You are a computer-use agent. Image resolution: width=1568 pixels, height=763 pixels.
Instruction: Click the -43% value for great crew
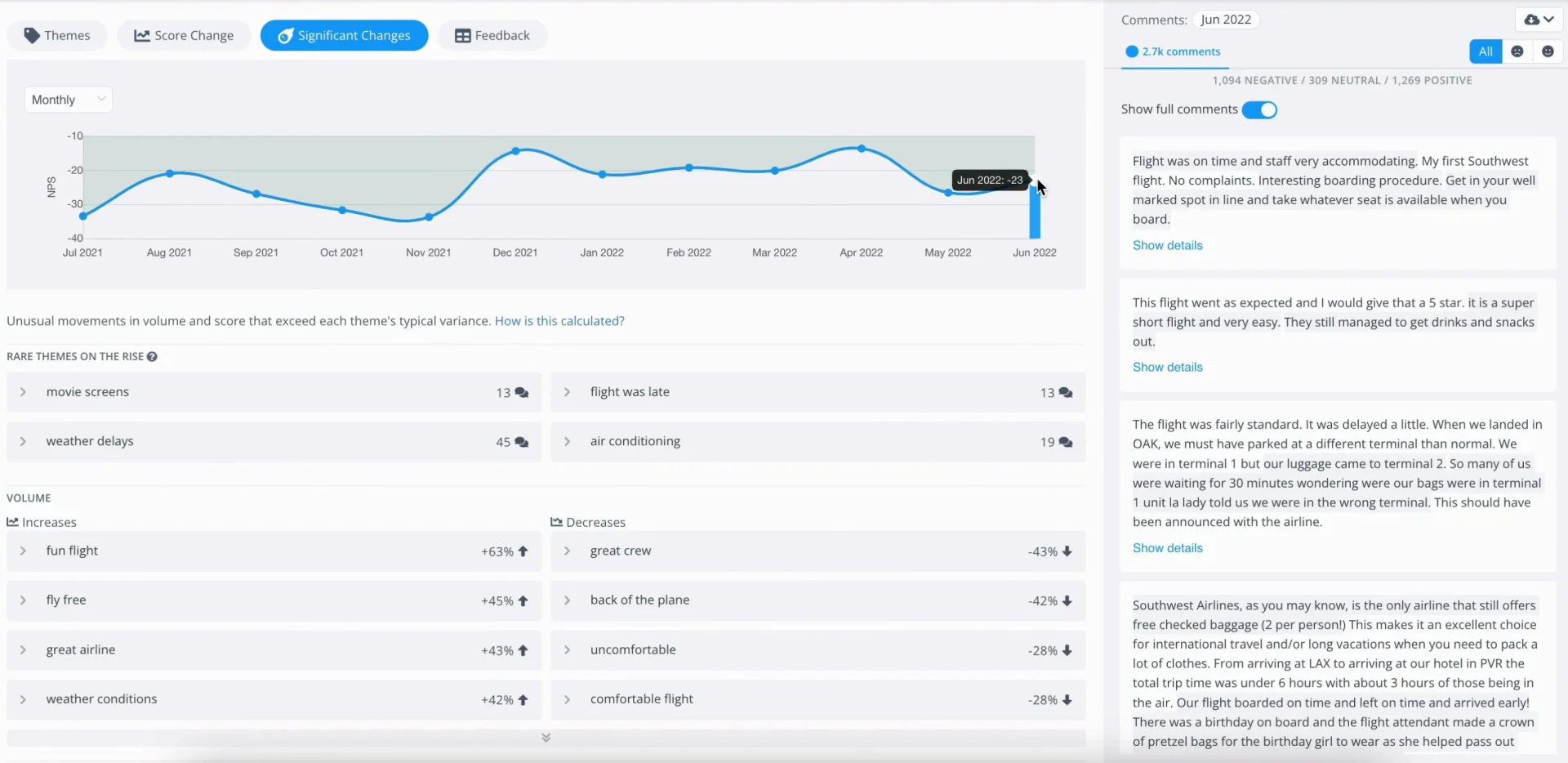click(1043, 551)
